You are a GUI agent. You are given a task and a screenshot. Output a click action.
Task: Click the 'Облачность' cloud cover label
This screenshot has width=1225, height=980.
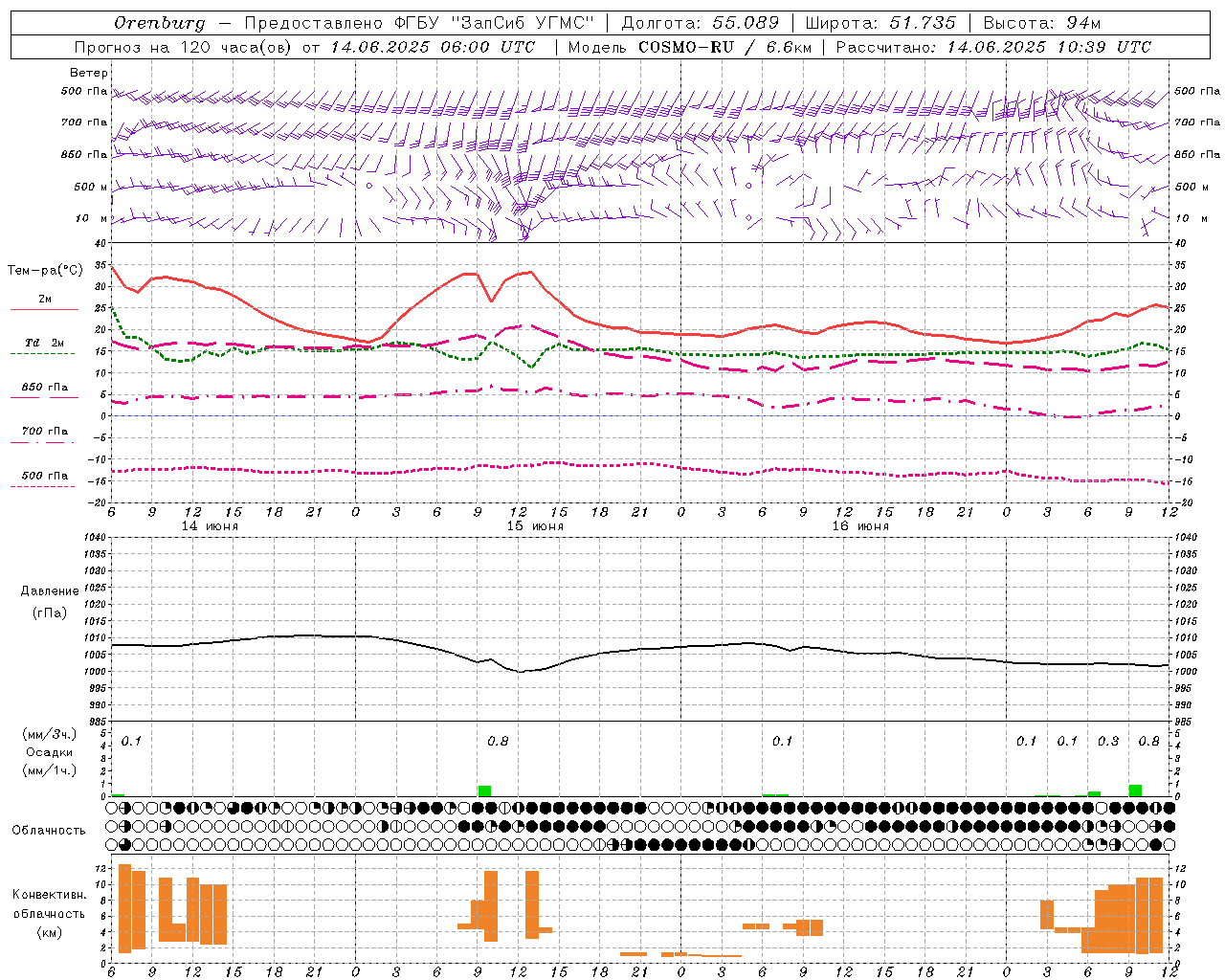(49, 831)
